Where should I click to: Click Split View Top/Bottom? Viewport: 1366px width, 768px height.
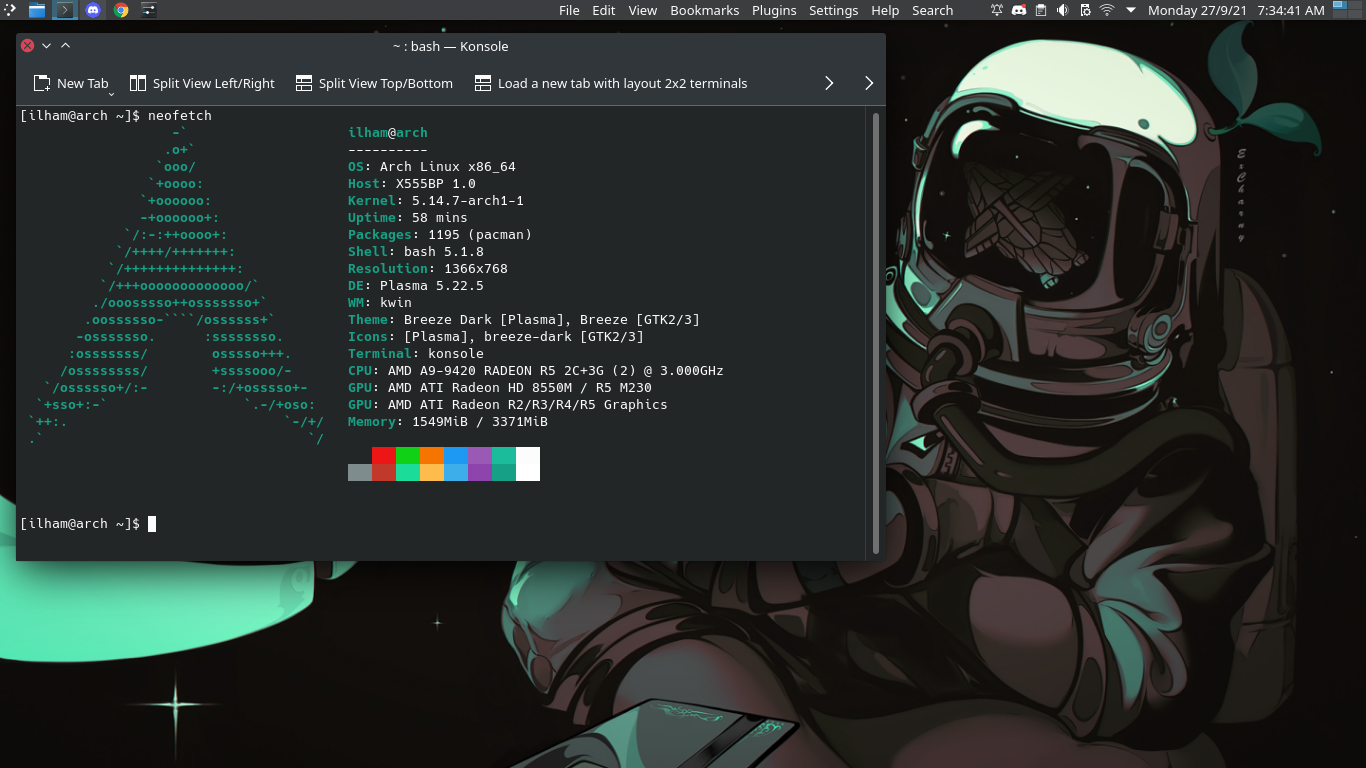(x=374, y=83)
